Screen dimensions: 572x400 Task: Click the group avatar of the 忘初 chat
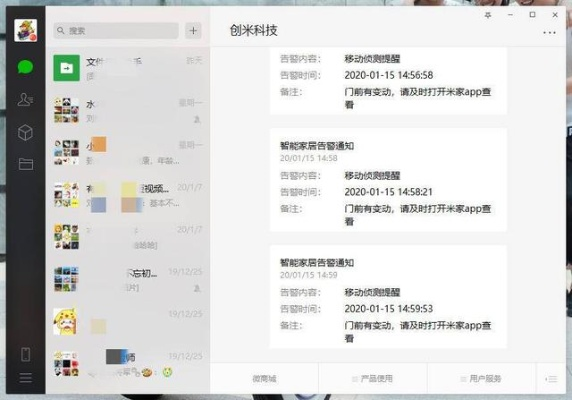pos(66,279)
